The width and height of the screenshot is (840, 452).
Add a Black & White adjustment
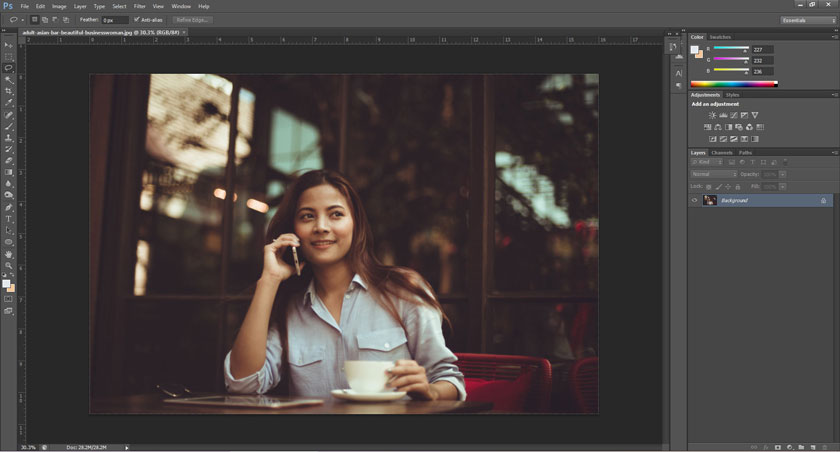click(x=729, y=127)
